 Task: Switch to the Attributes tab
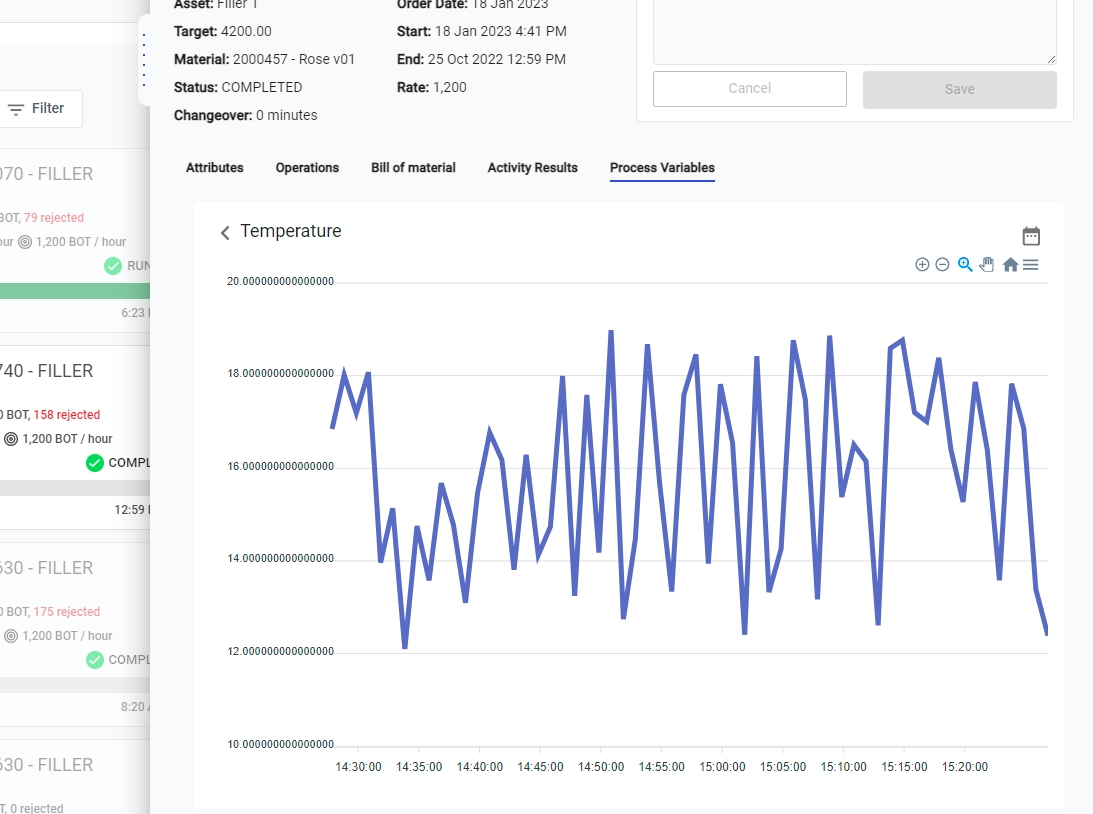(214, 168)
